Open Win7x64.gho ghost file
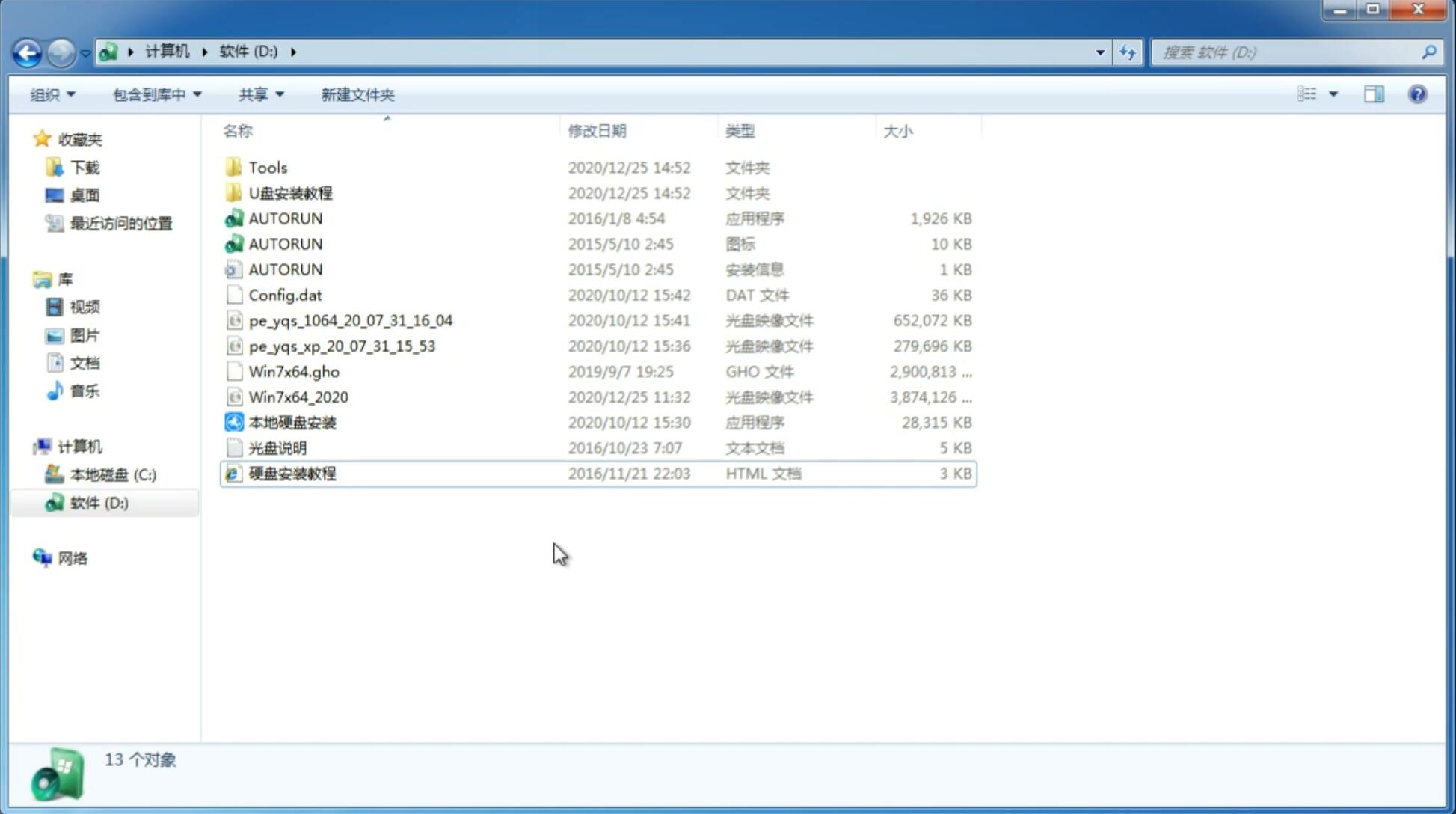This screenshot has height=814, width=1456. 294,371
